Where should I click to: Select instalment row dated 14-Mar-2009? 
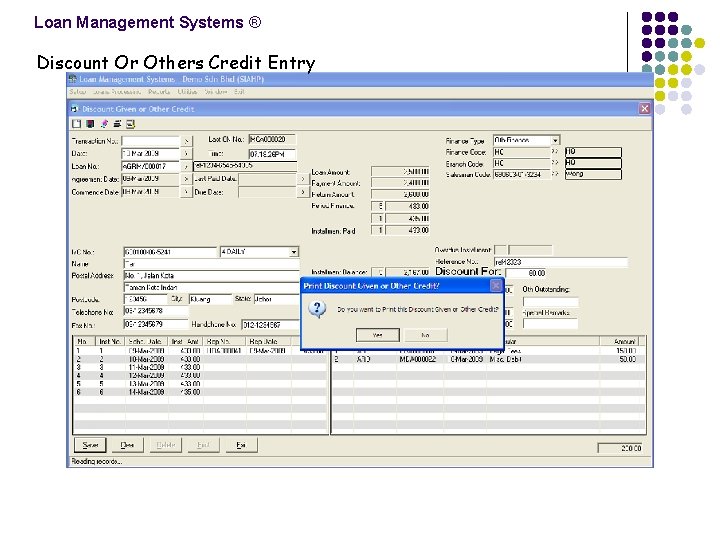(x=201, y=392)
